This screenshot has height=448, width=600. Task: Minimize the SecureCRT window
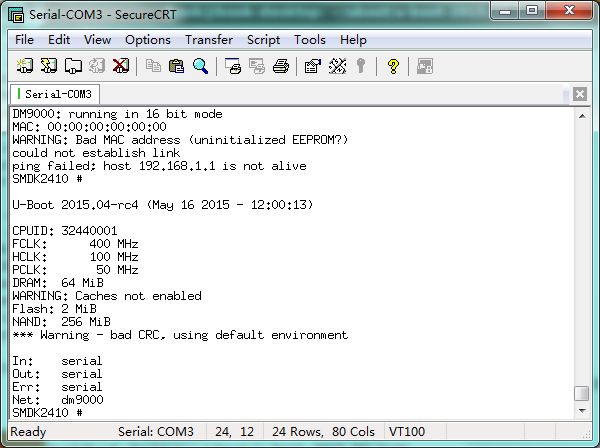(505, 11)
